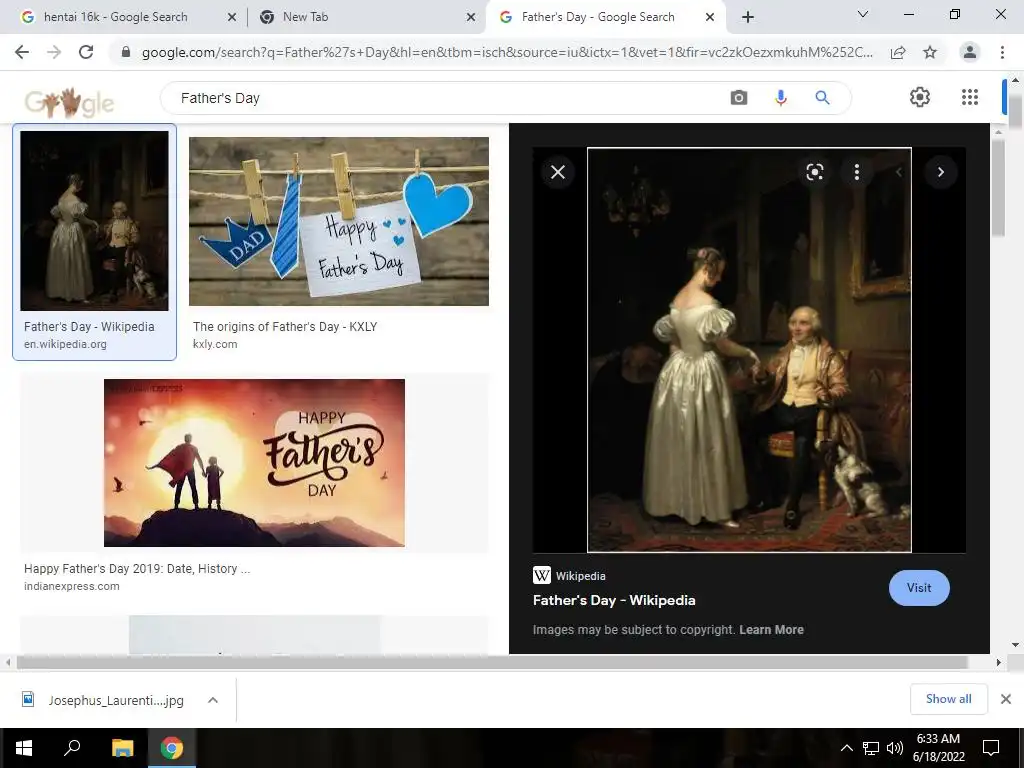Click the Visit button
Image resolution: width=1024 pixels, height=768 pixels.
(919, 588)
